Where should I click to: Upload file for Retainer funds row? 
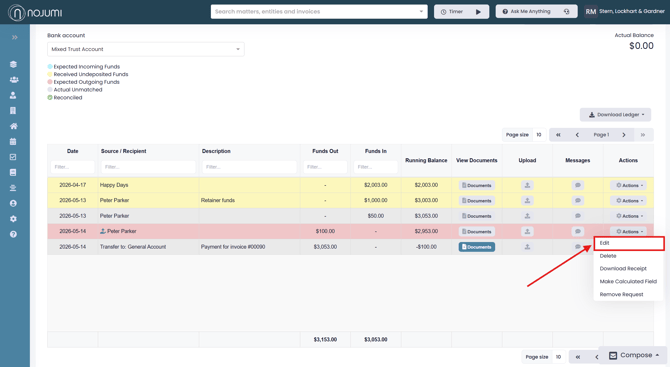527,201
